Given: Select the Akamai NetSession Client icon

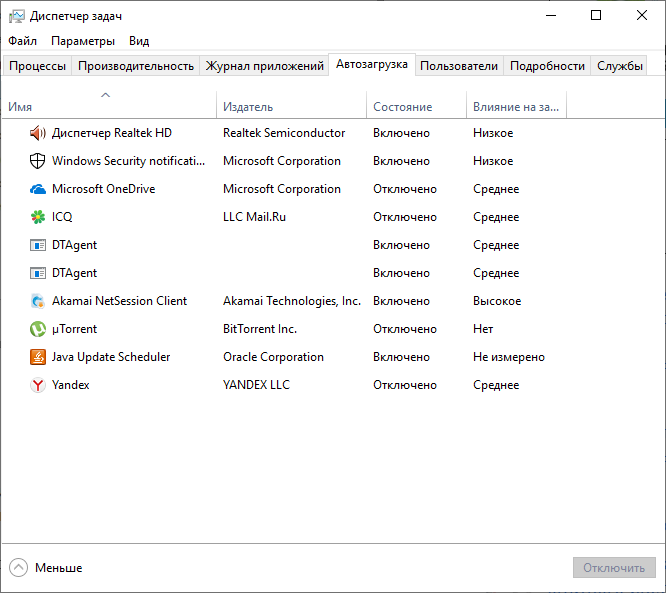Looking at the screenshot, I should 38,301.
